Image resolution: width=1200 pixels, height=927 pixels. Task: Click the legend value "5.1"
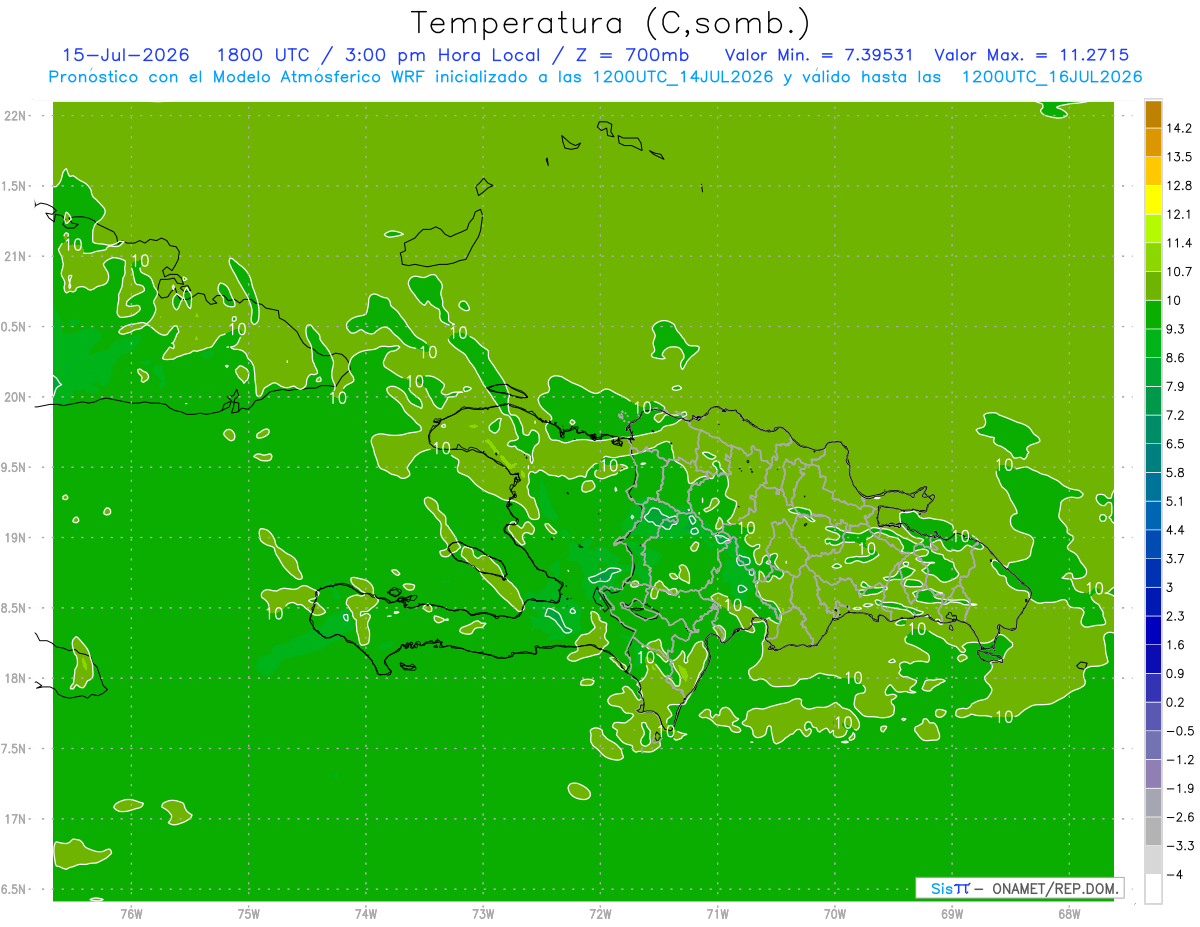1176,501
